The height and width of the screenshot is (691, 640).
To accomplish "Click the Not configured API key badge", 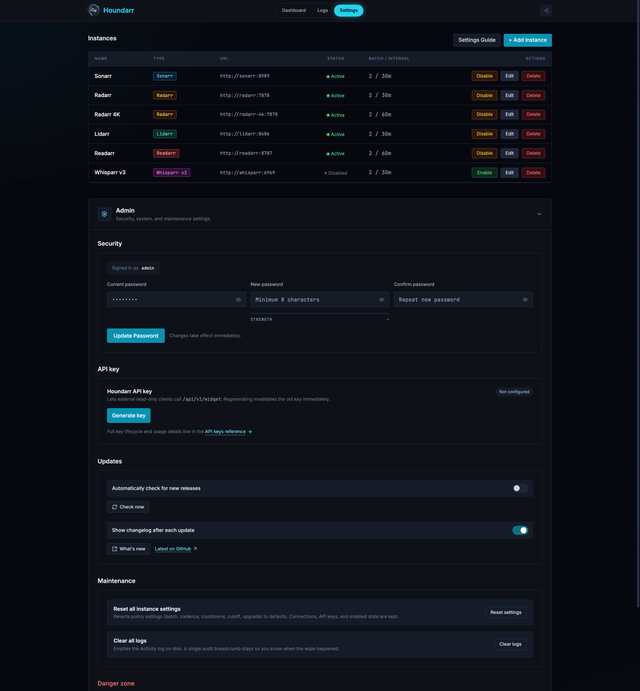I will tap(514, 392).
